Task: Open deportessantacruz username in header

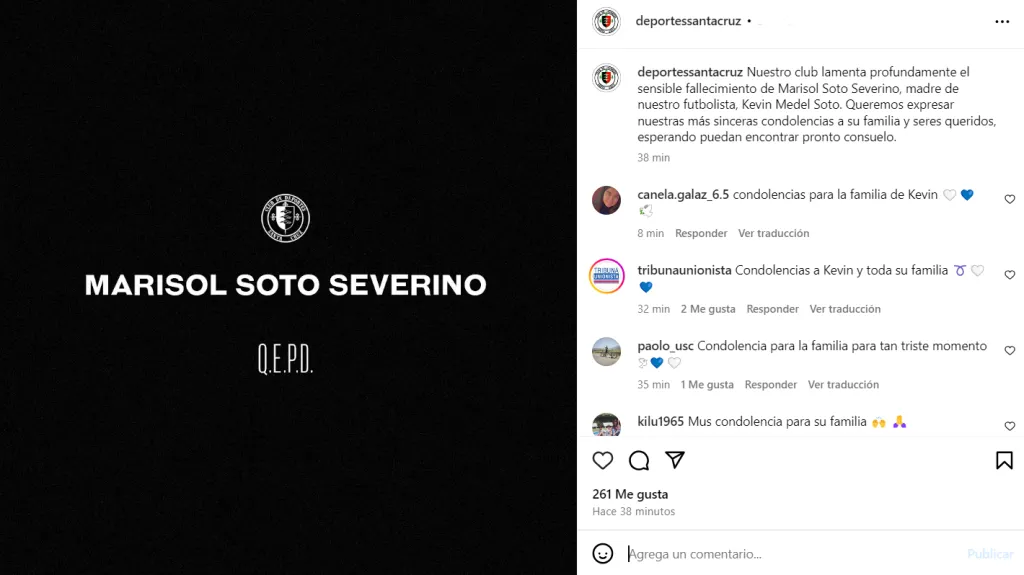Action: click(x=688, y=21)
